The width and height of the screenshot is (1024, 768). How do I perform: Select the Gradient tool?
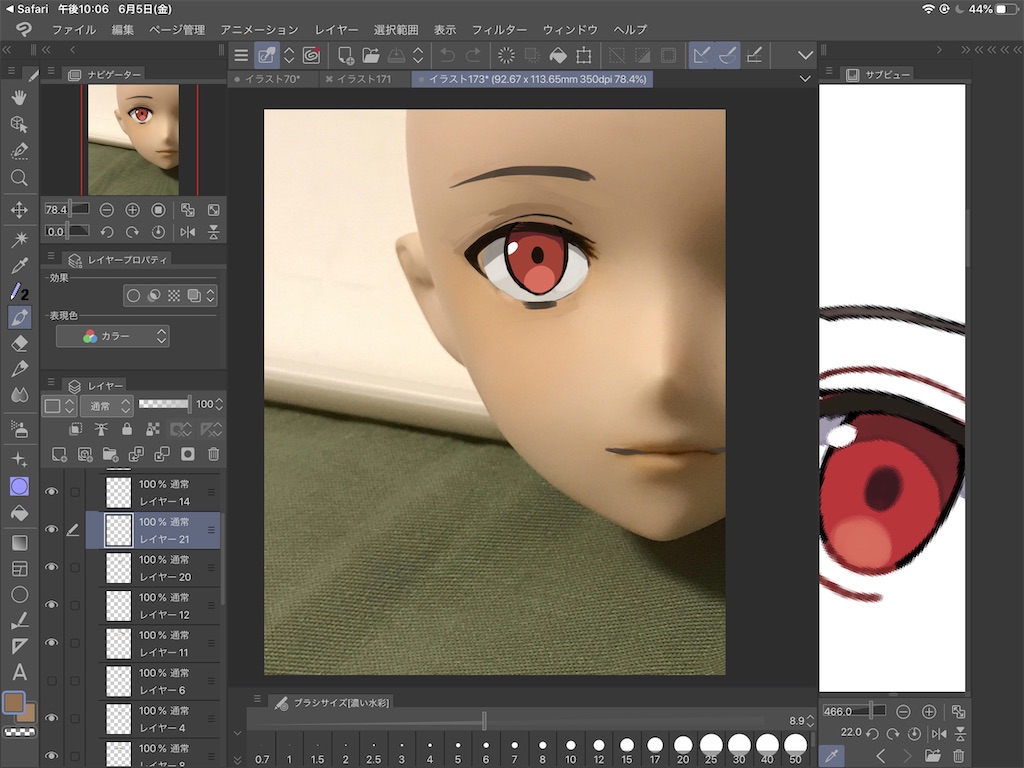(20, 543)
